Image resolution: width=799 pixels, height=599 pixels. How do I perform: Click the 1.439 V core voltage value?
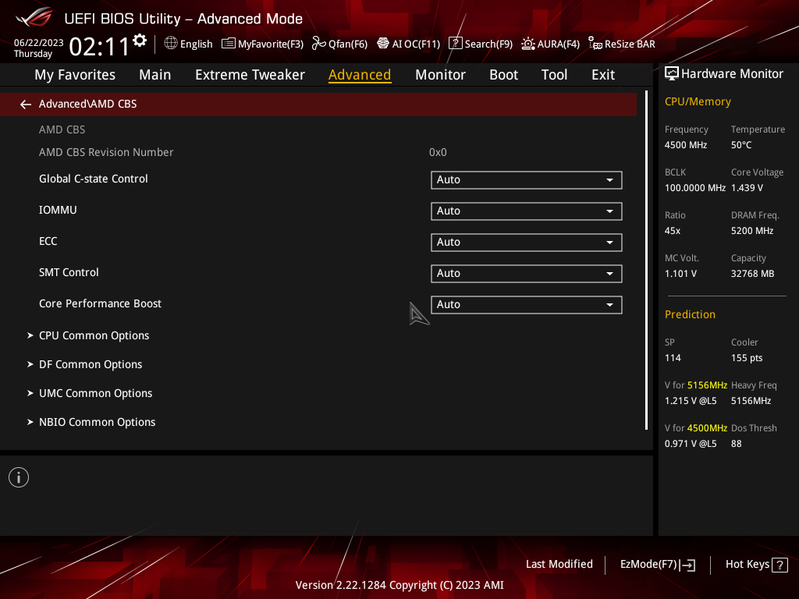coord(747,188)
